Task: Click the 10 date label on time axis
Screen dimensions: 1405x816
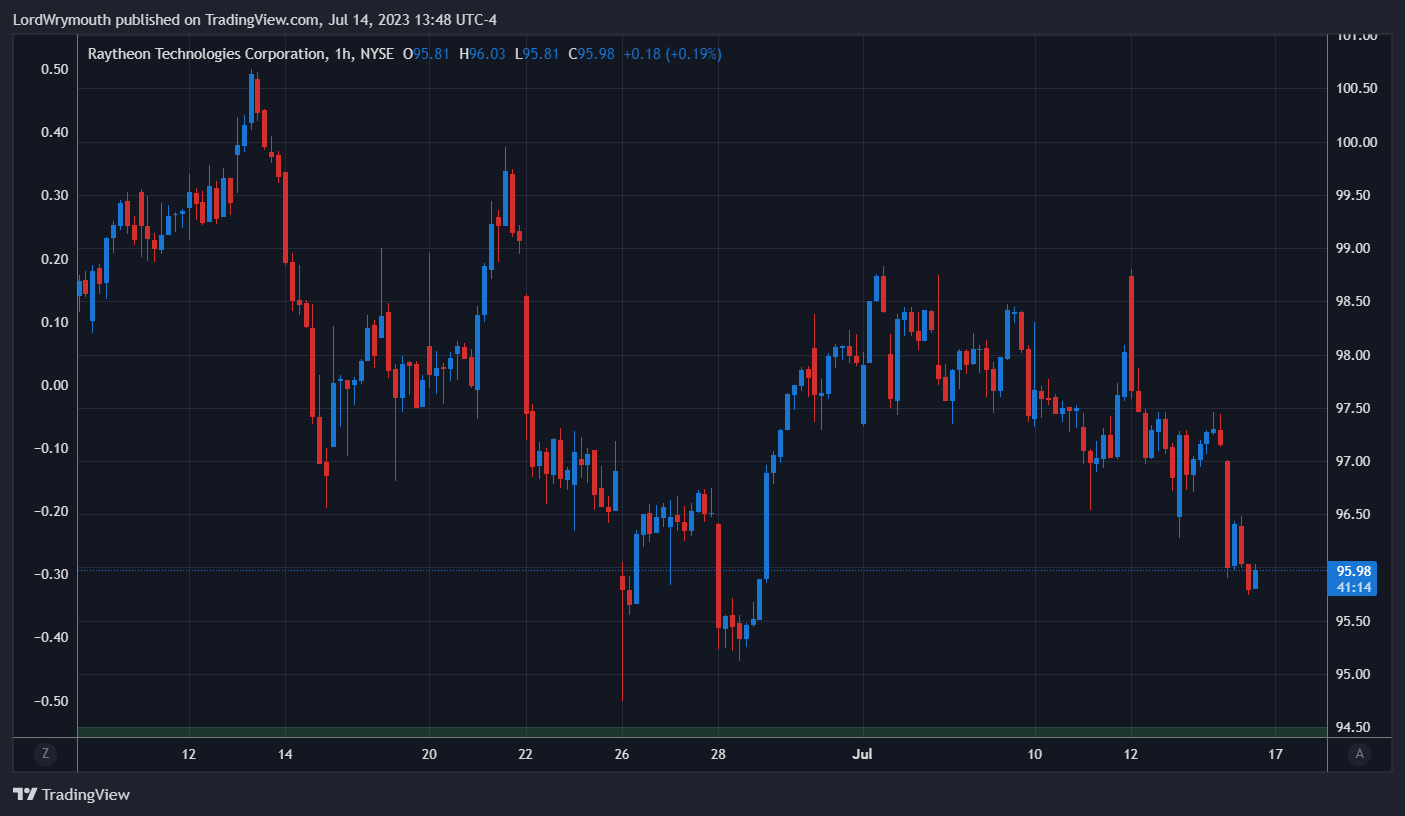Action: point(1035,754)
